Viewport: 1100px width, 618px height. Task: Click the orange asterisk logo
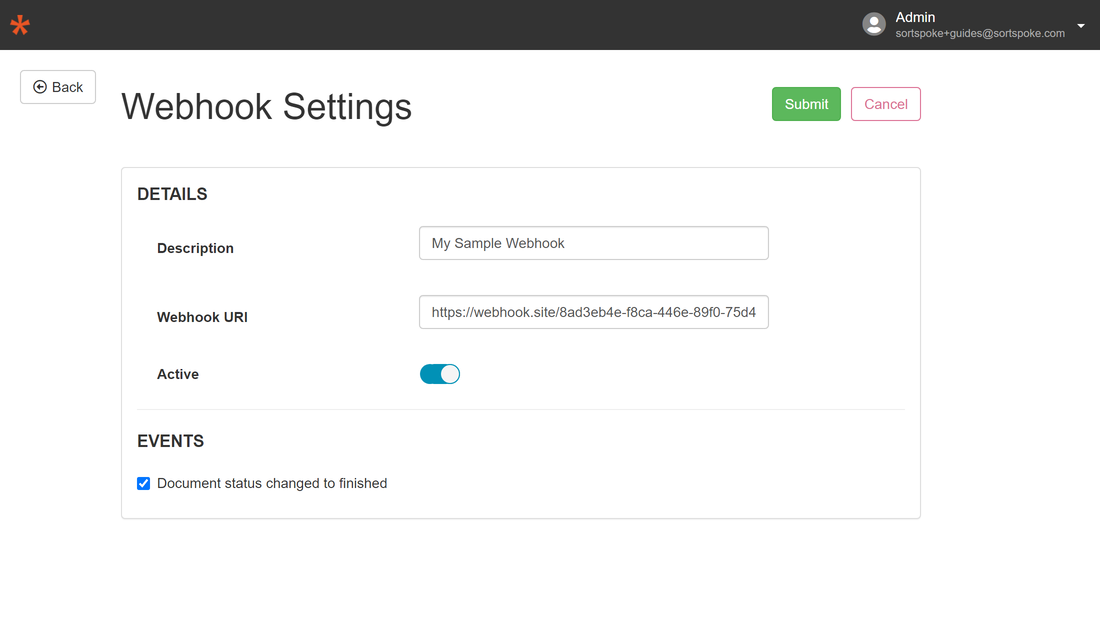(20, 25)
